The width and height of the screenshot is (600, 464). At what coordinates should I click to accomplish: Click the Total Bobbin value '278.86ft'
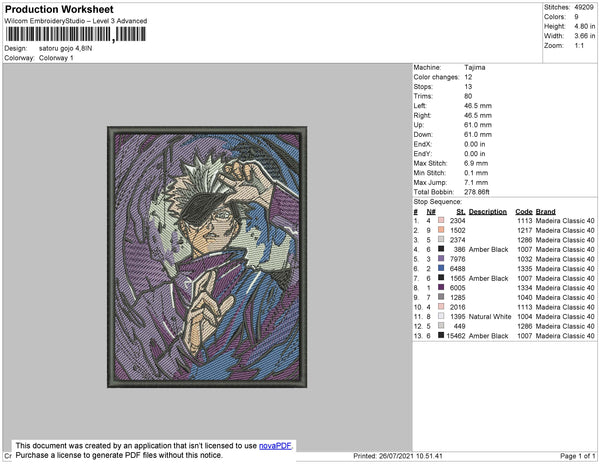point(477,192)
